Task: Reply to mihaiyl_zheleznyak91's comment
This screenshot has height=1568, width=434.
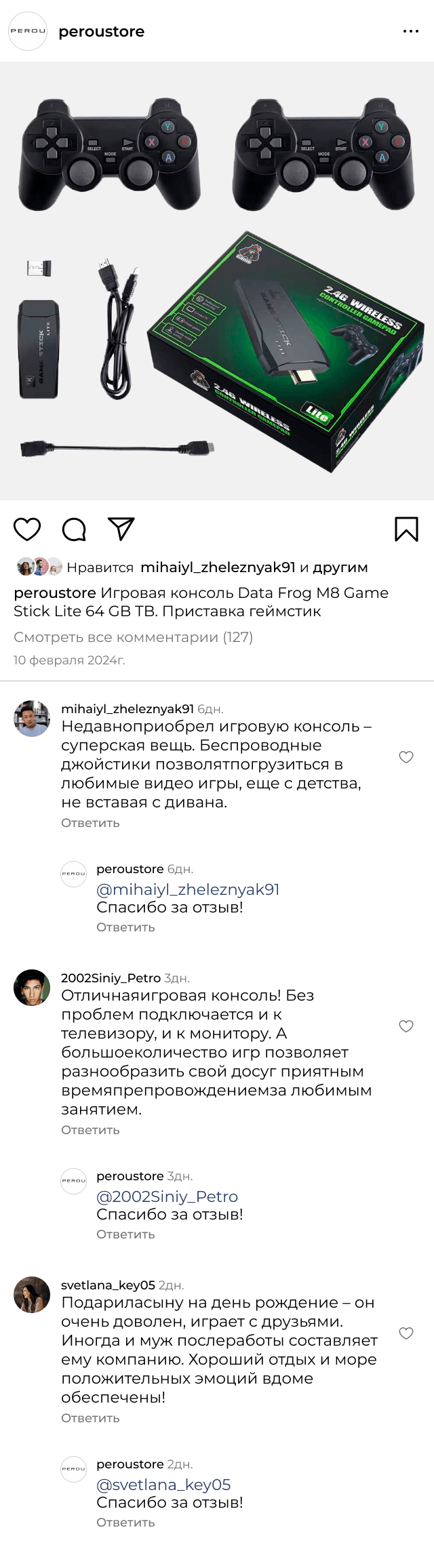Action: [90, 823]
